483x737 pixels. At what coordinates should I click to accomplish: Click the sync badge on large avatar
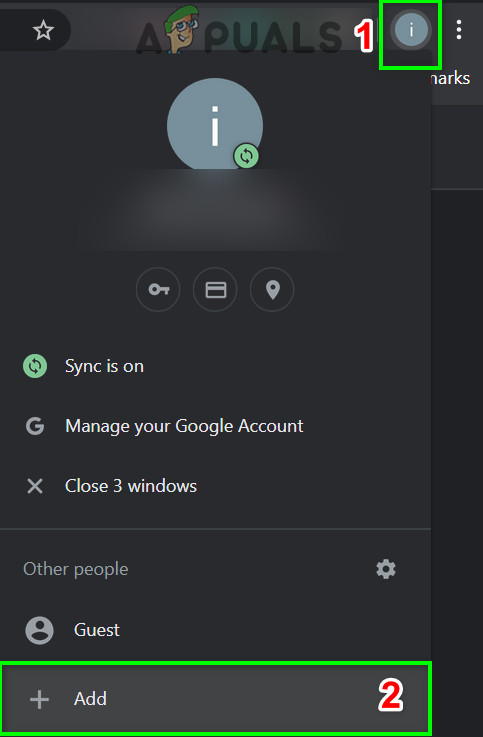click(x=246, y=156)
